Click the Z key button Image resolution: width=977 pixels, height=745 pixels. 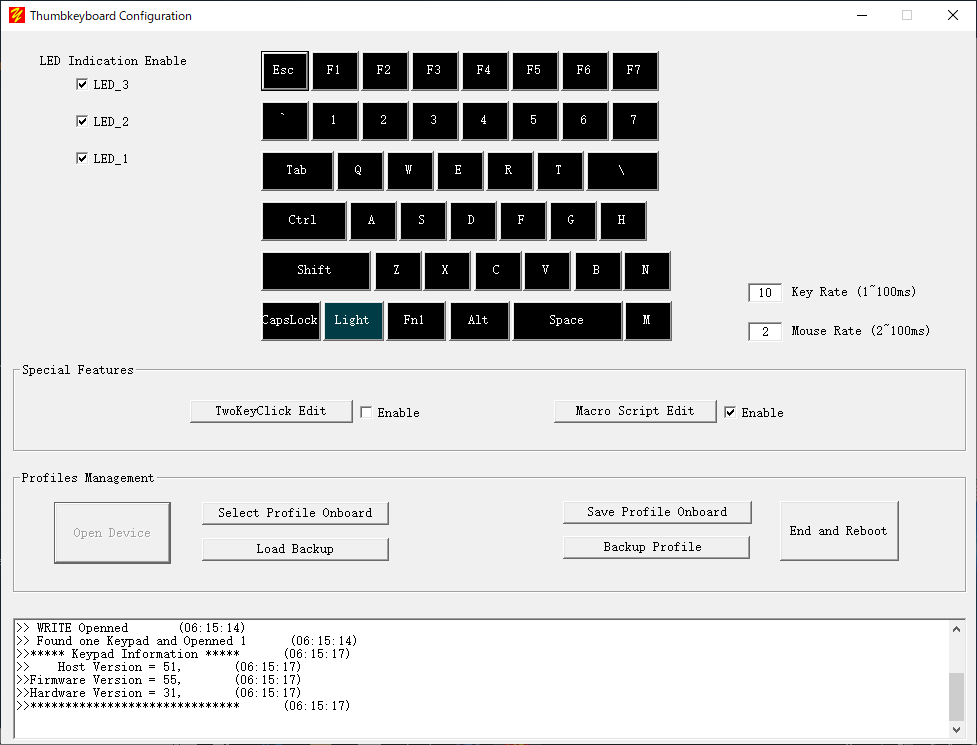[398, 271]
